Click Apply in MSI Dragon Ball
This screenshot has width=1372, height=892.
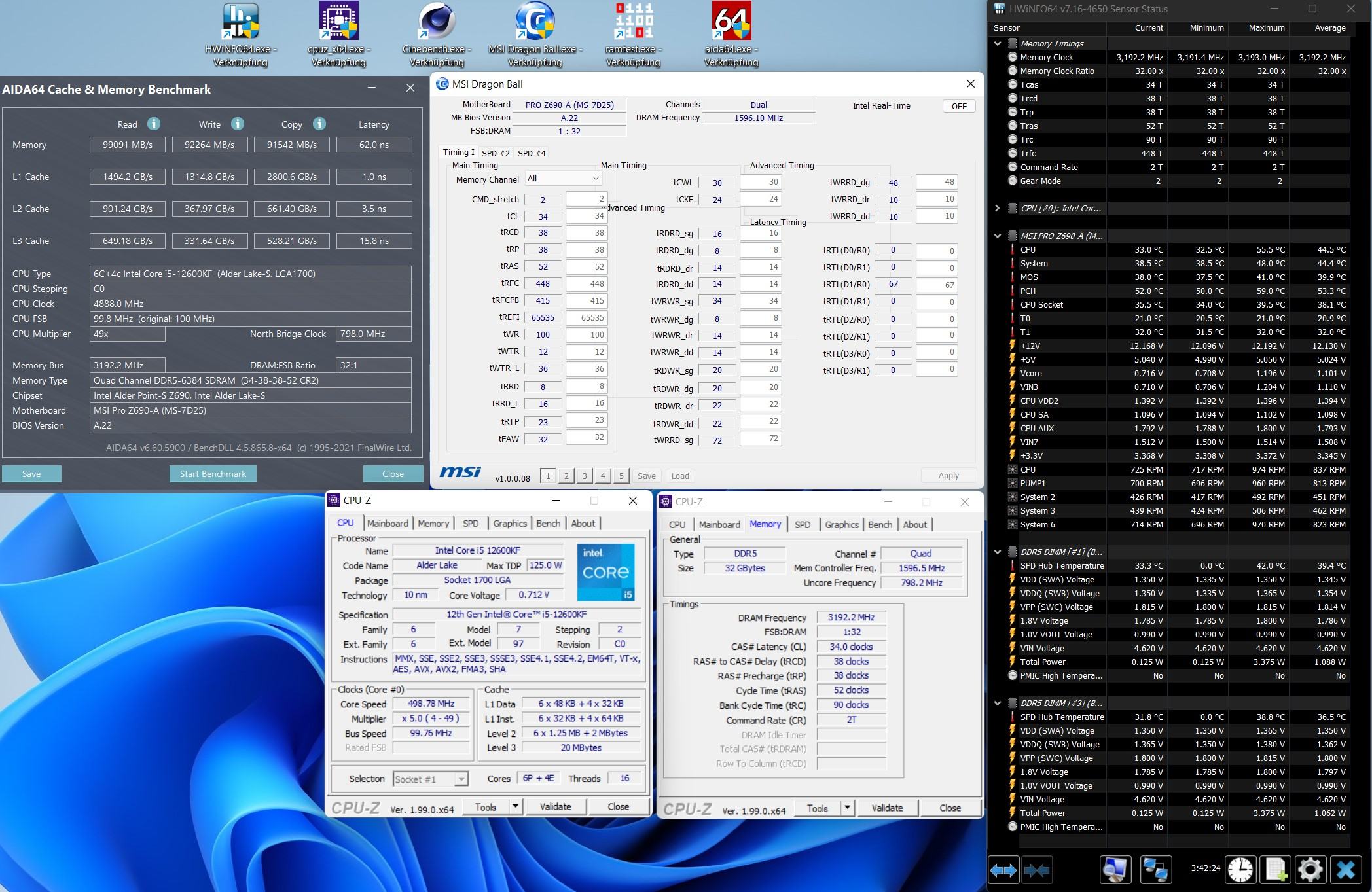click(x=948, y=476)
